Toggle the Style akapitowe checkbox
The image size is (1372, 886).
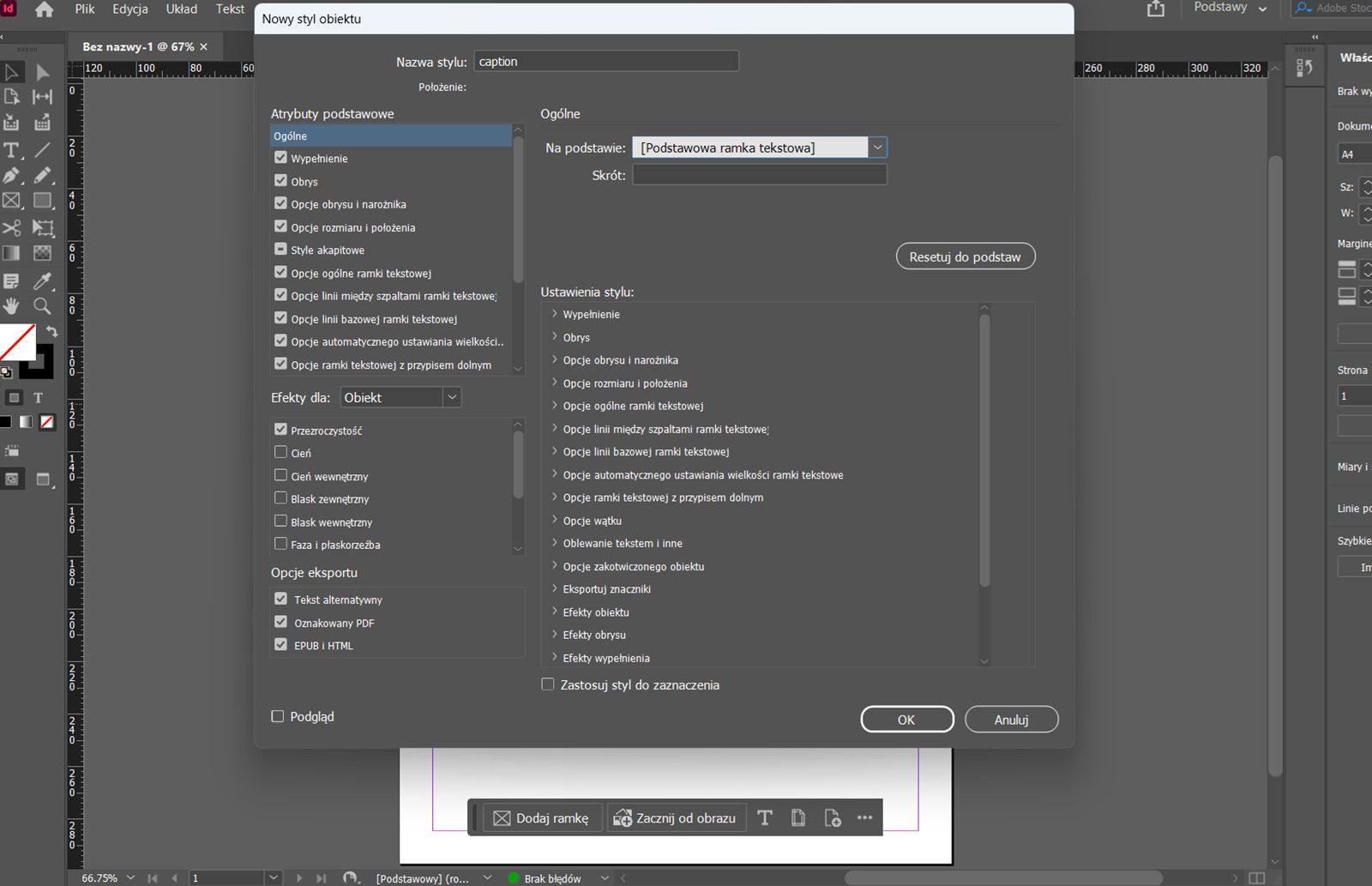[x=280, y=250]
